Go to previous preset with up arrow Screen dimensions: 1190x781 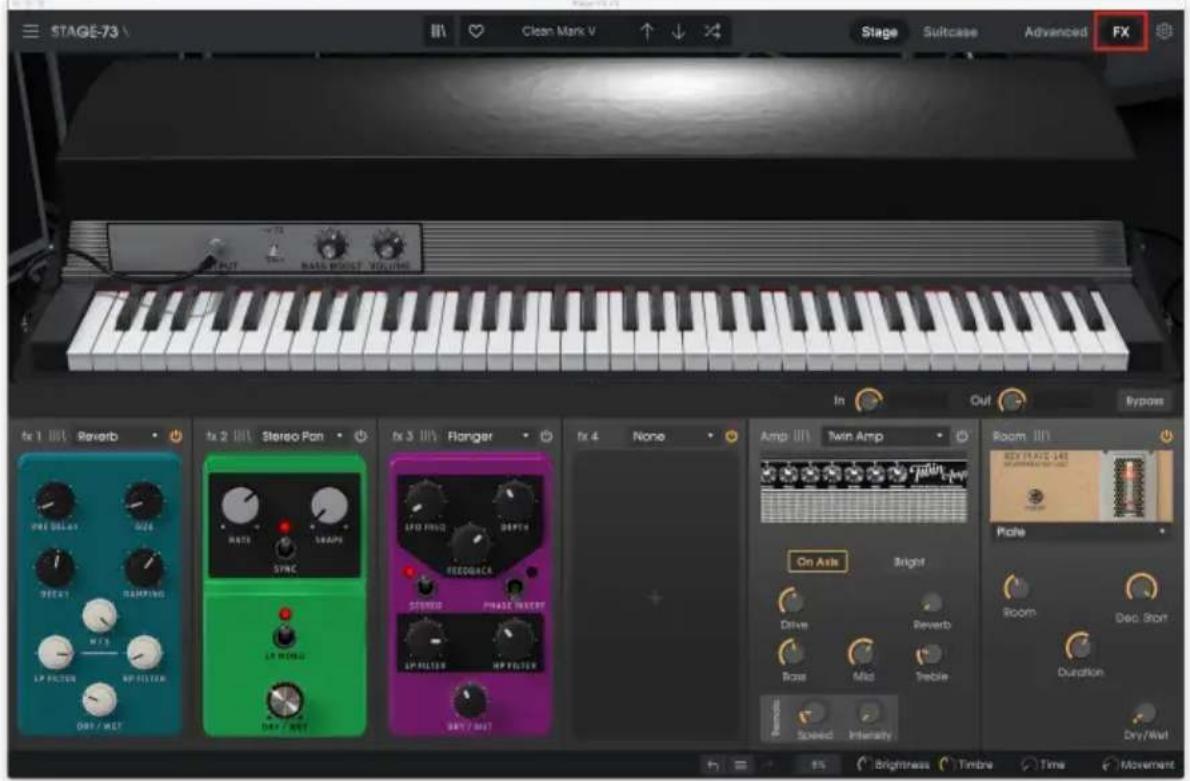coord(647,31)
